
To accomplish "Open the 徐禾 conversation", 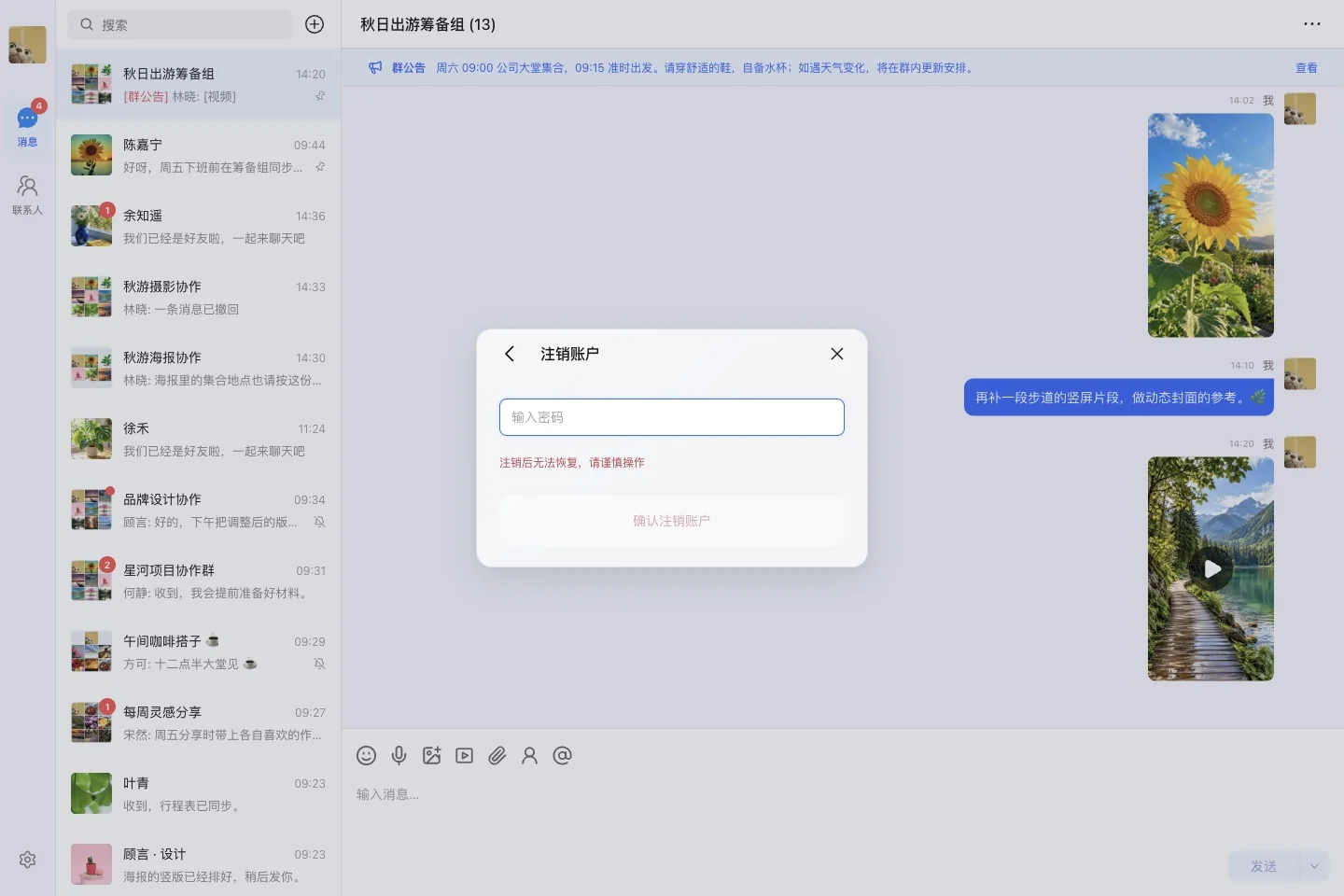I will tap(198, 439).
